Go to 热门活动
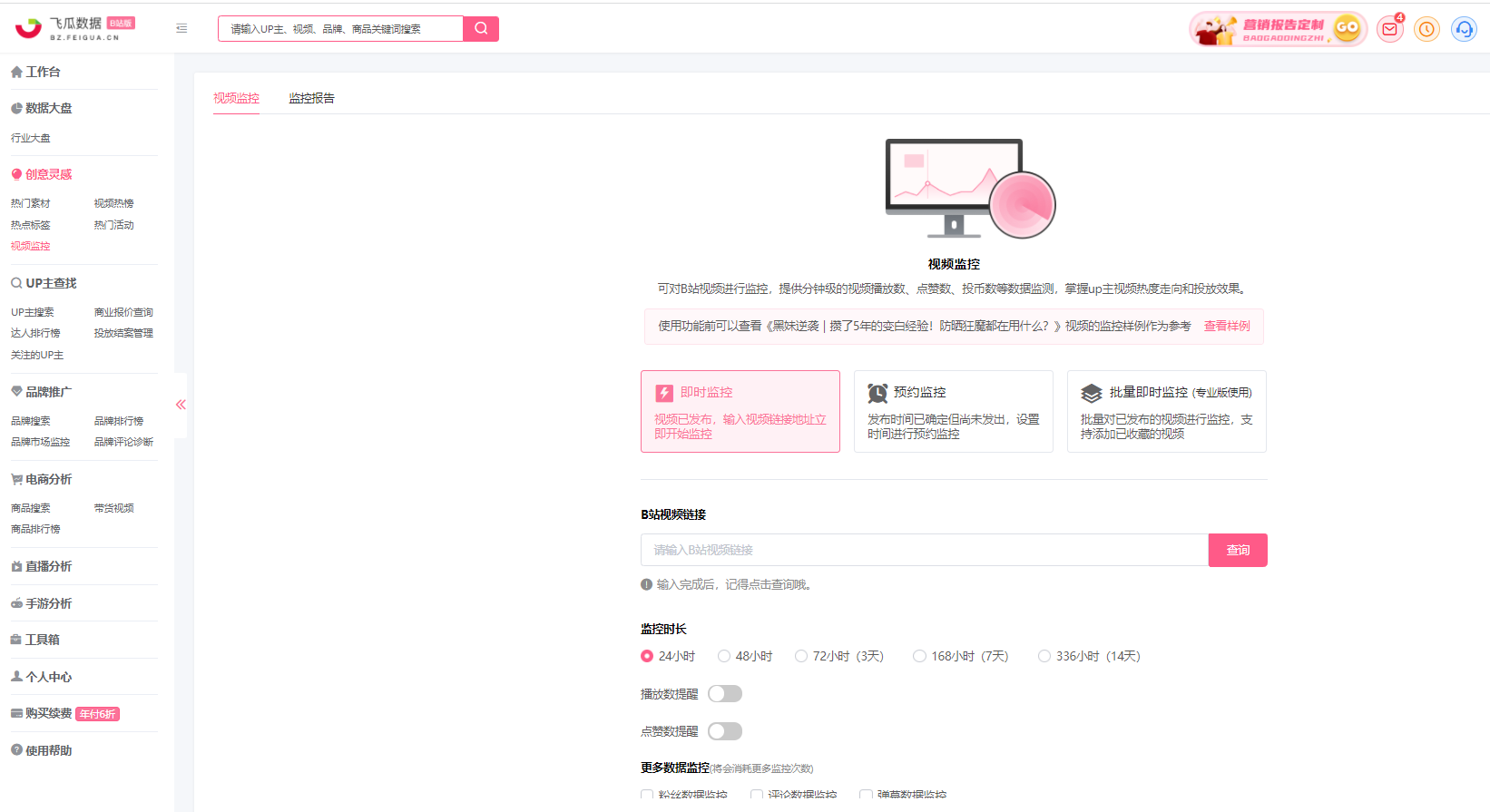Screen dimensions: 1490x812 [113, 225]
